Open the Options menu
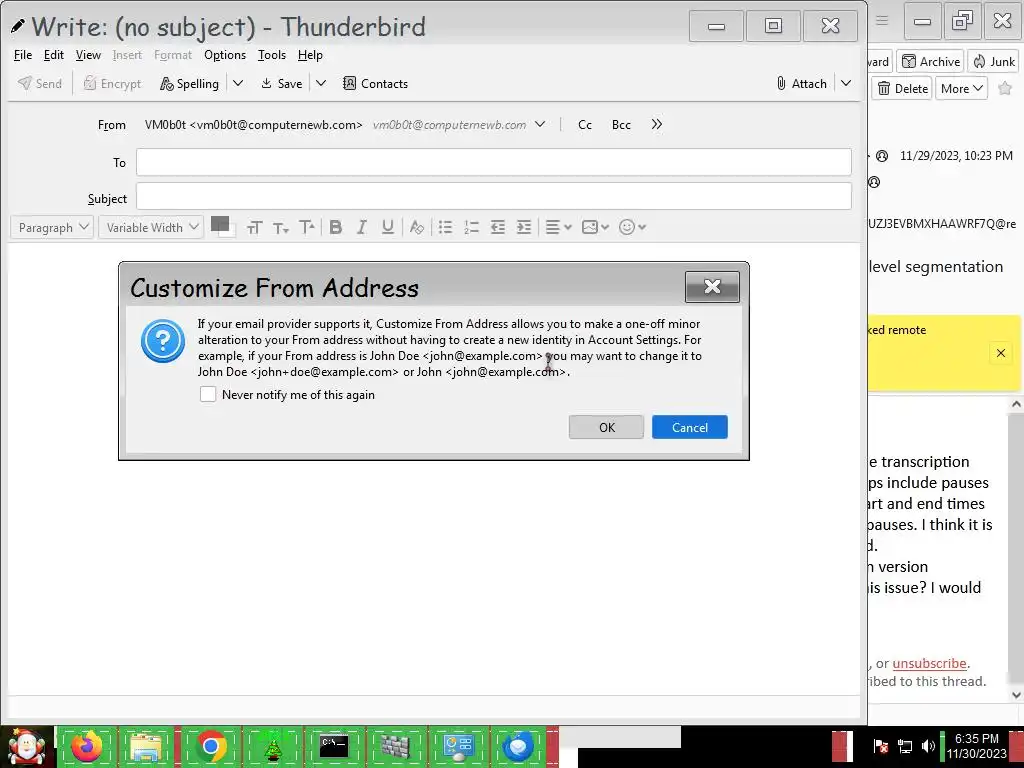This screenshot has width=1024, height=768. [225, 55]
